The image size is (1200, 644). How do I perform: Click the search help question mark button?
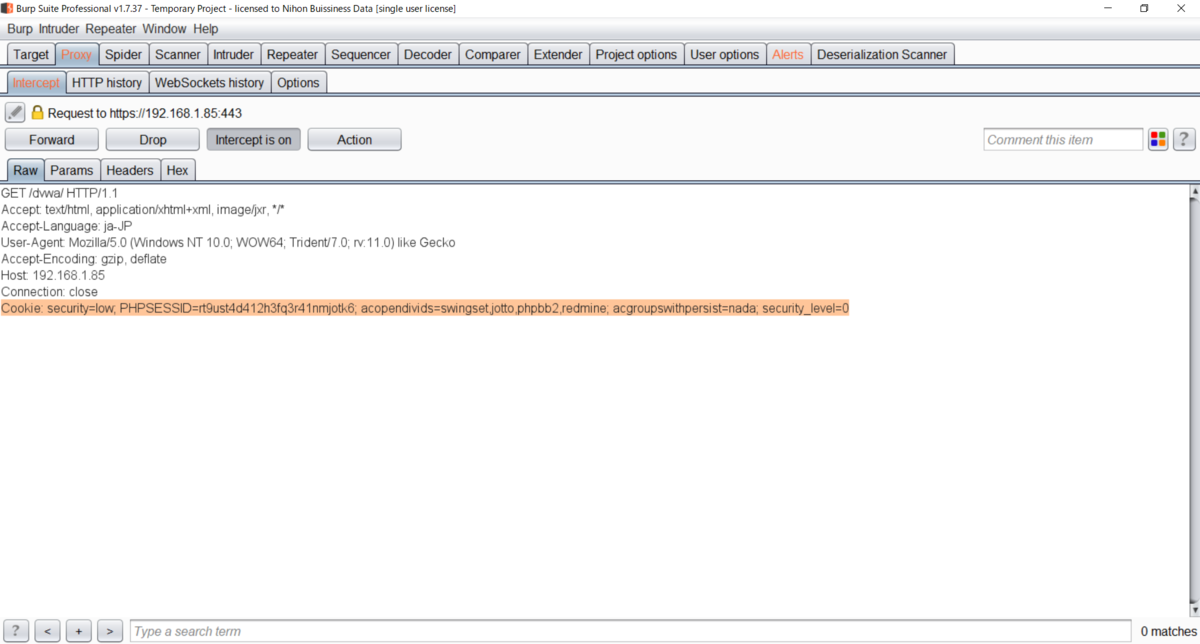pyautogui.click(x=15, y=631)
